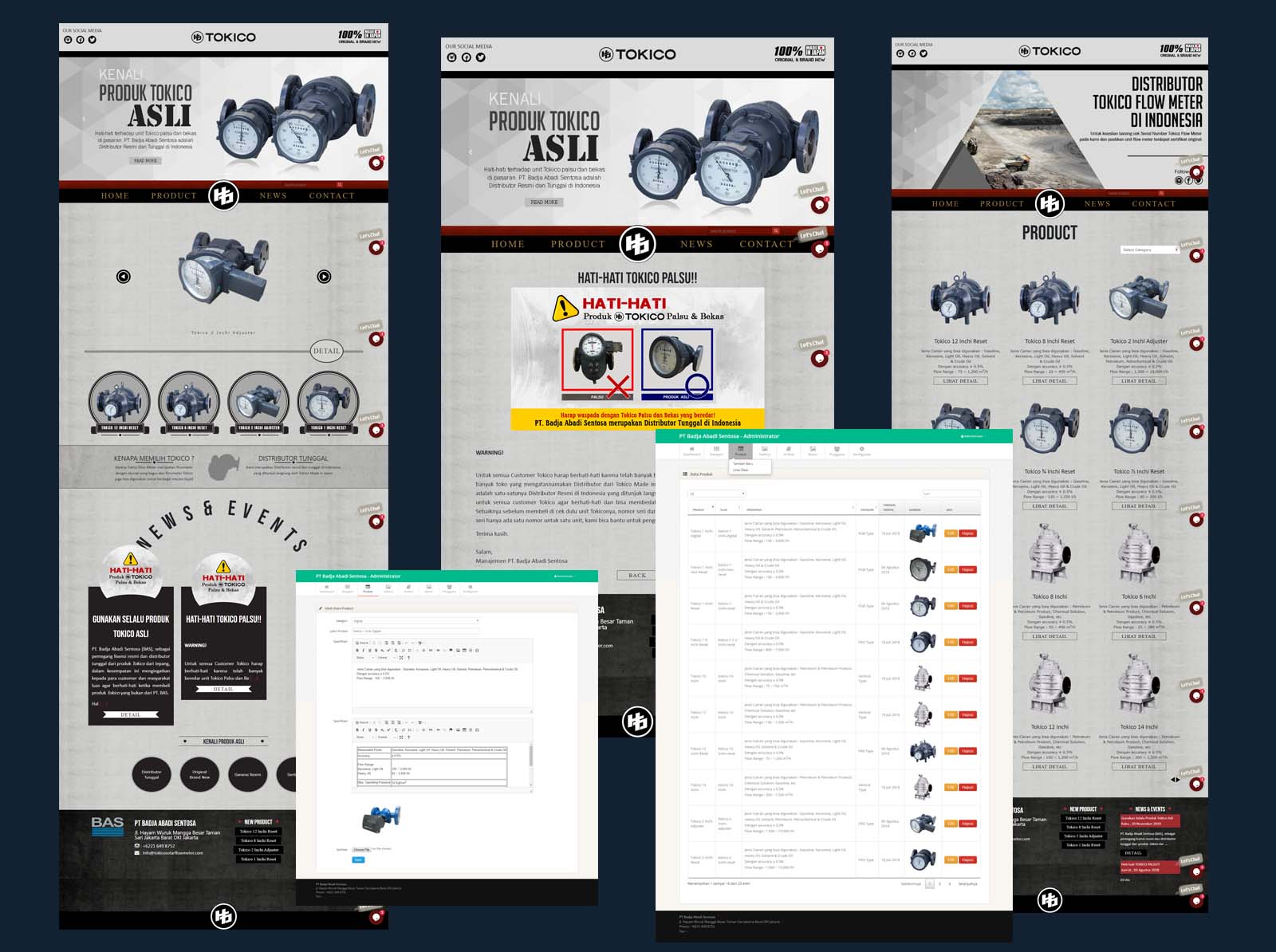Click Hapus in the second row of the product list
This screenshot has height=952, width=1276.
(x=967, y=569)
